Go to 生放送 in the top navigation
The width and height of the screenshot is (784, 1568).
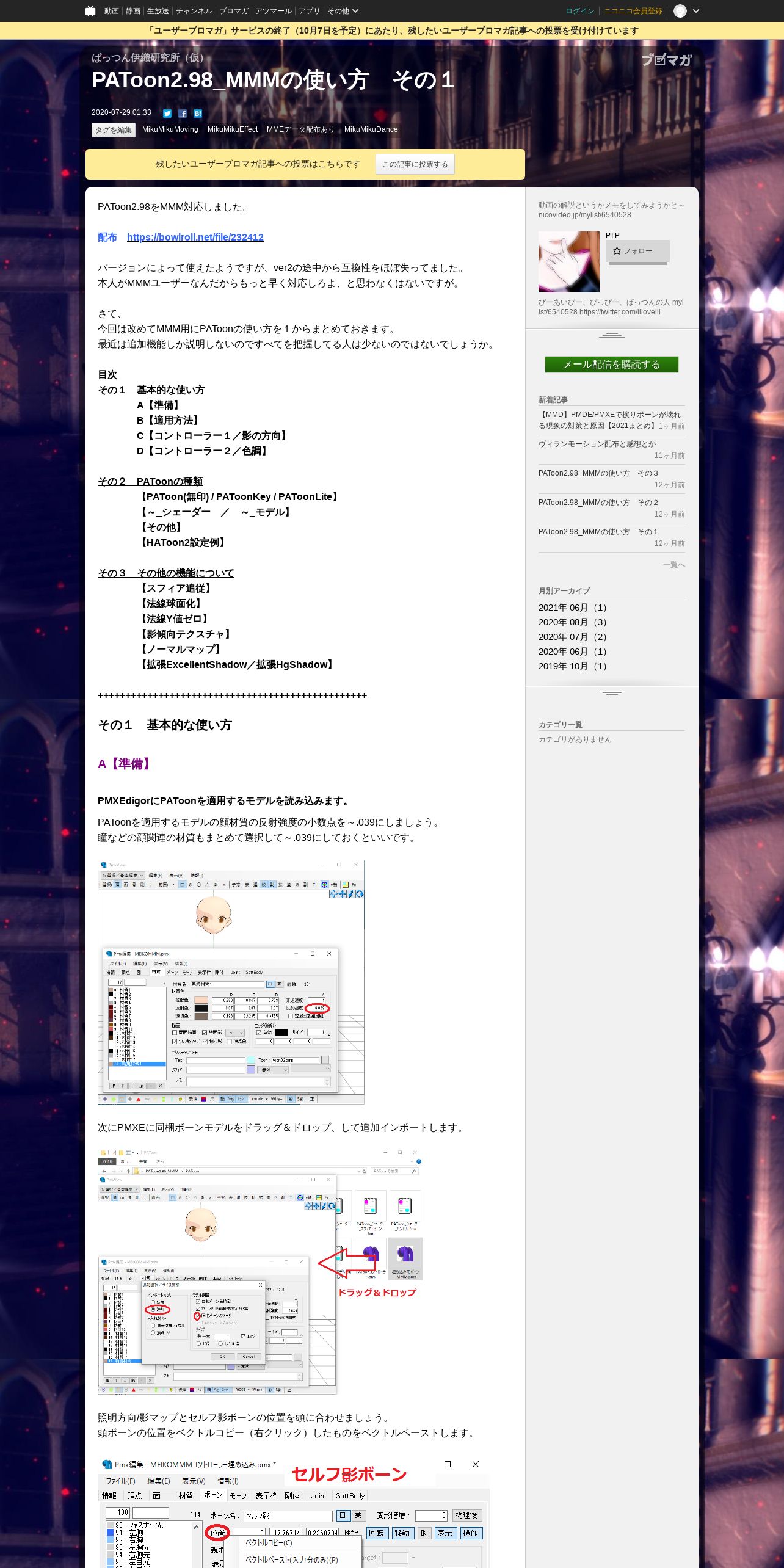point(158,11)
